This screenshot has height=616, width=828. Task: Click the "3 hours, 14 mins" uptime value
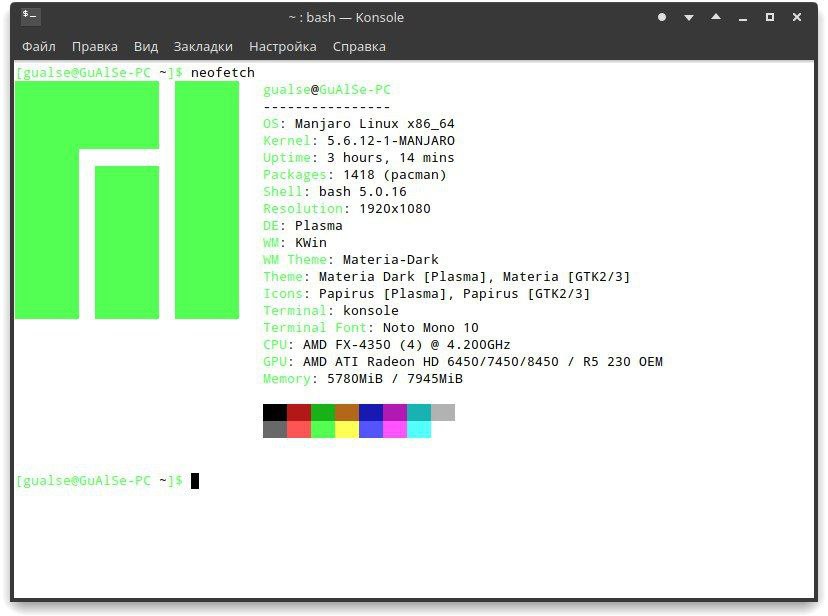click(390, 157)
